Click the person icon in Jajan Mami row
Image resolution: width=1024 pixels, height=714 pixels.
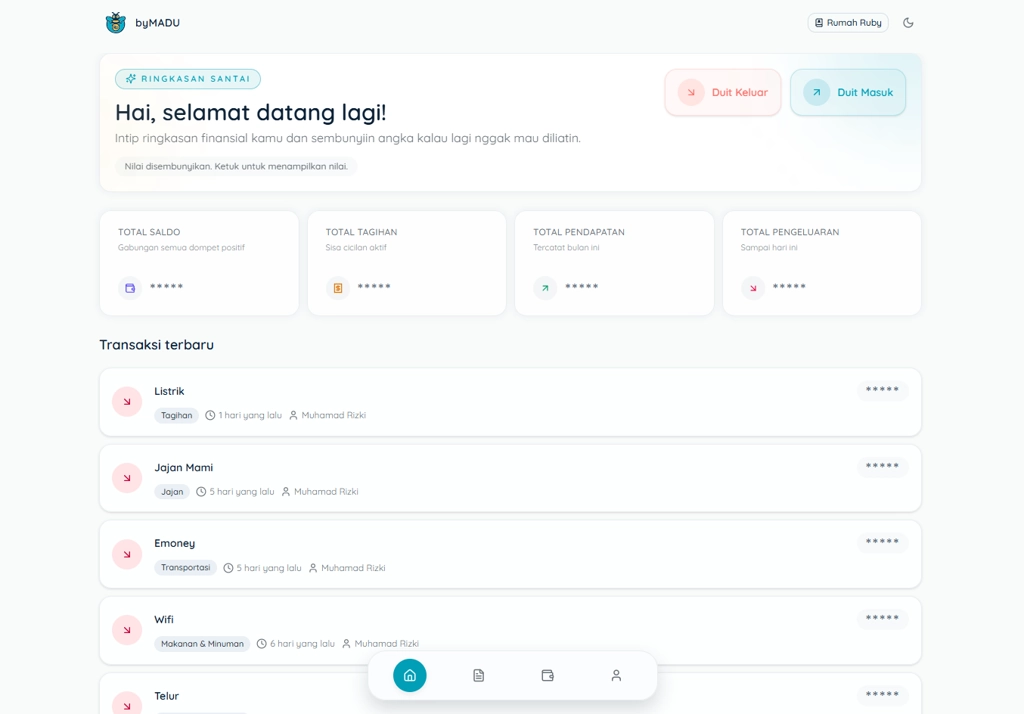click(285, 492)
